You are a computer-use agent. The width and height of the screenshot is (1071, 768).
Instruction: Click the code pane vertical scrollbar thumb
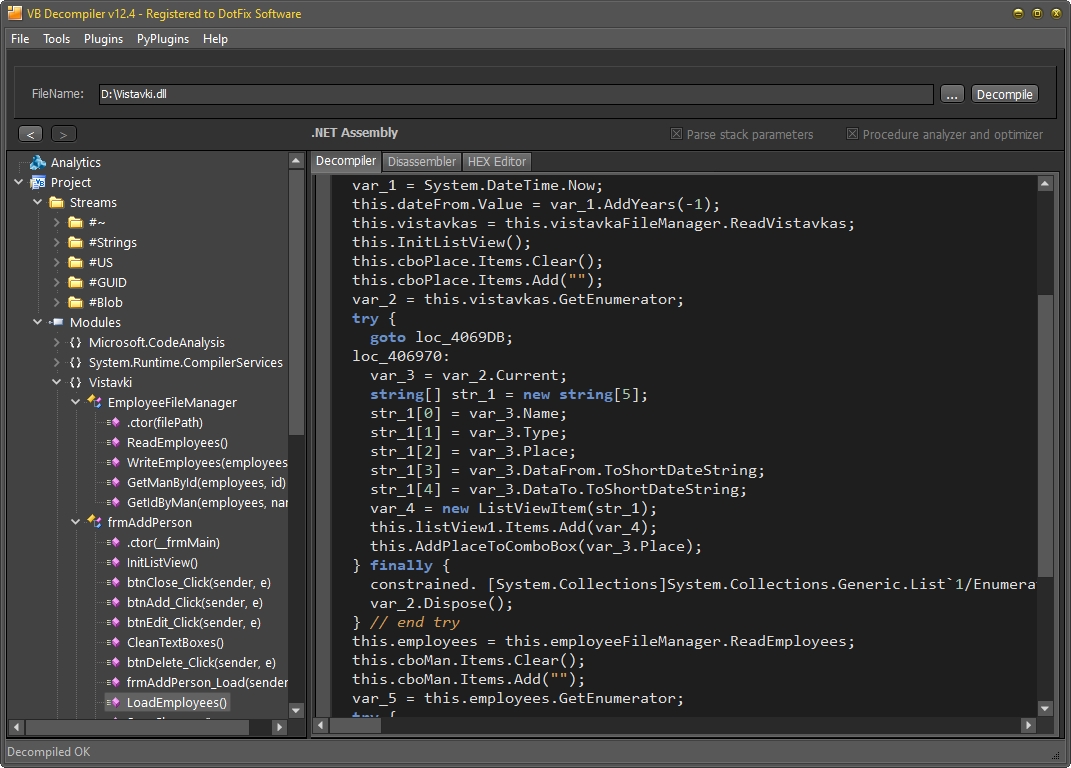coord(1044,436)
